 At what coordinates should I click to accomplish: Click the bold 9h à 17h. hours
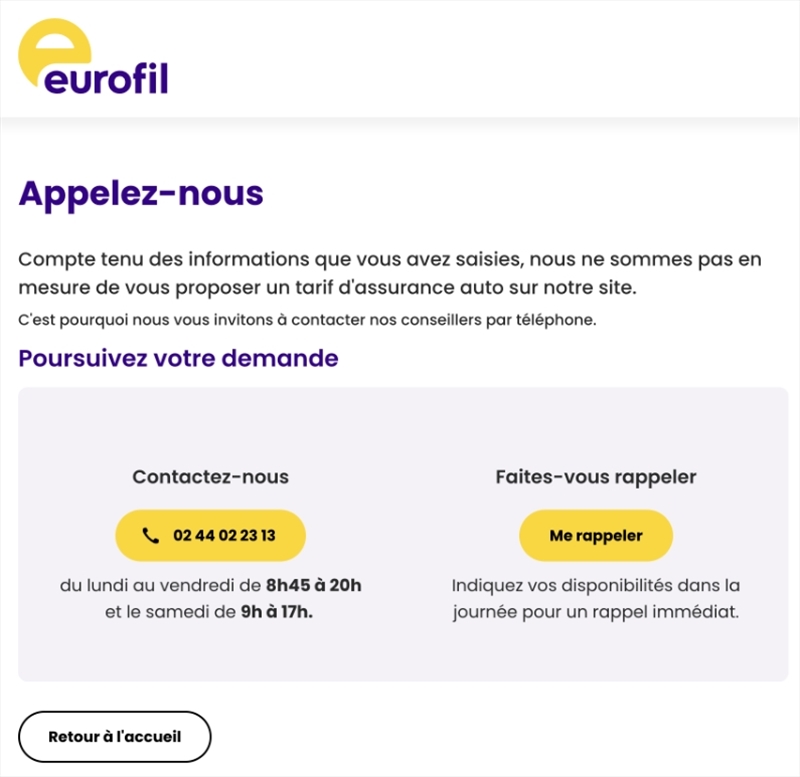point(276,612)
